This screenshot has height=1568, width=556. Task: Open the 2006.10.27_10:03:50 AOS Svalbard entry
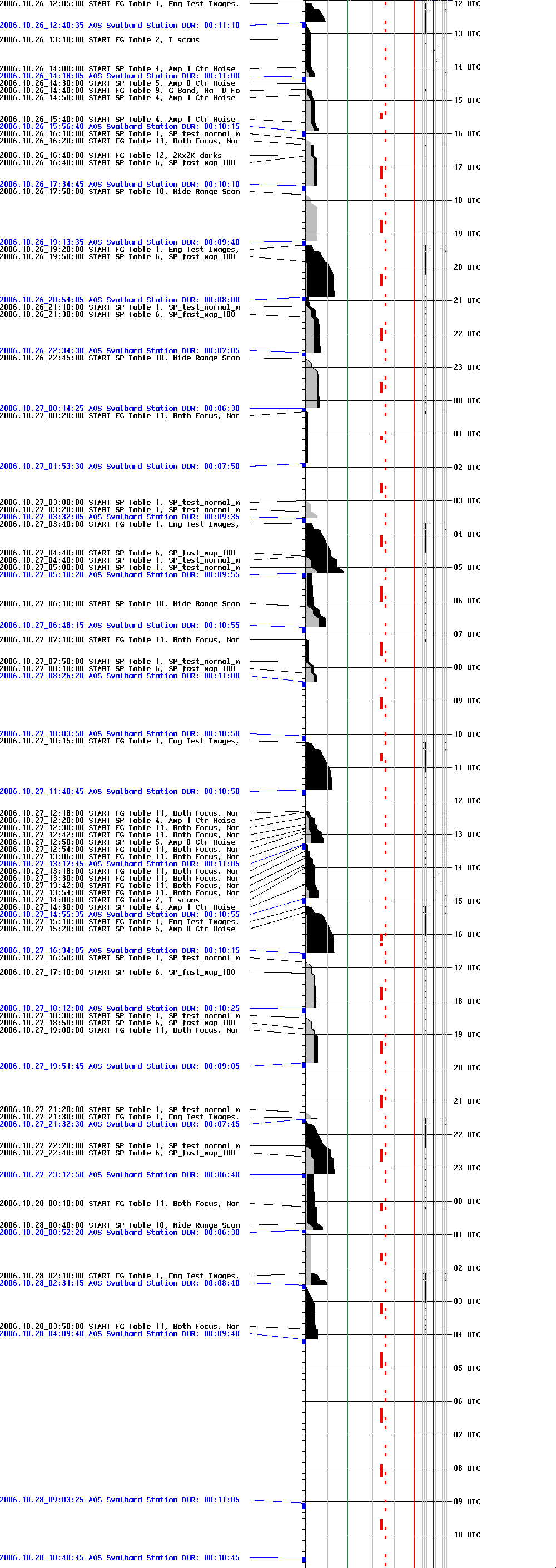120,734
